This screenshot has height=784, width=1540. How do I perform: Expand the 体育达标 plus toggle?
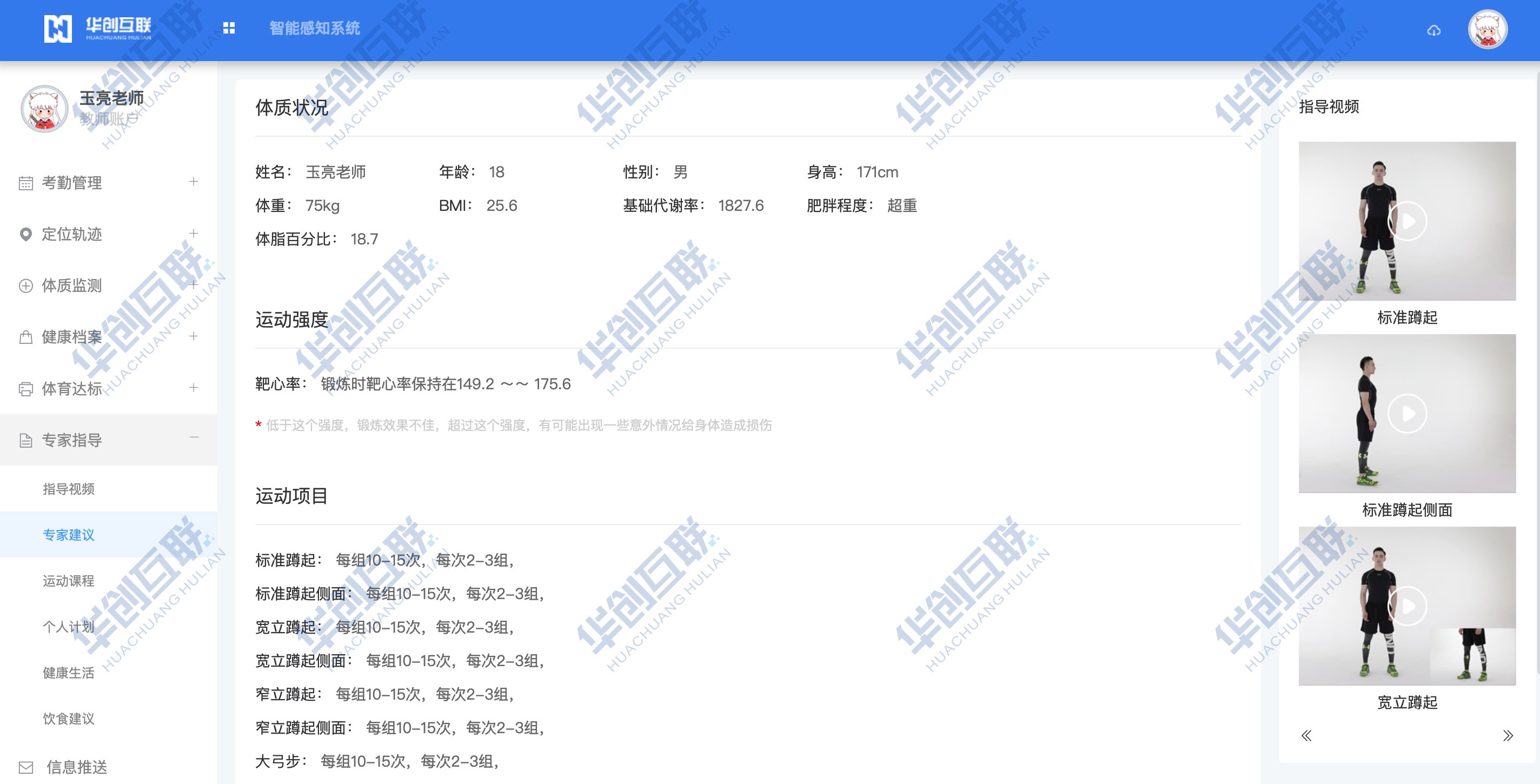point(193,388)
